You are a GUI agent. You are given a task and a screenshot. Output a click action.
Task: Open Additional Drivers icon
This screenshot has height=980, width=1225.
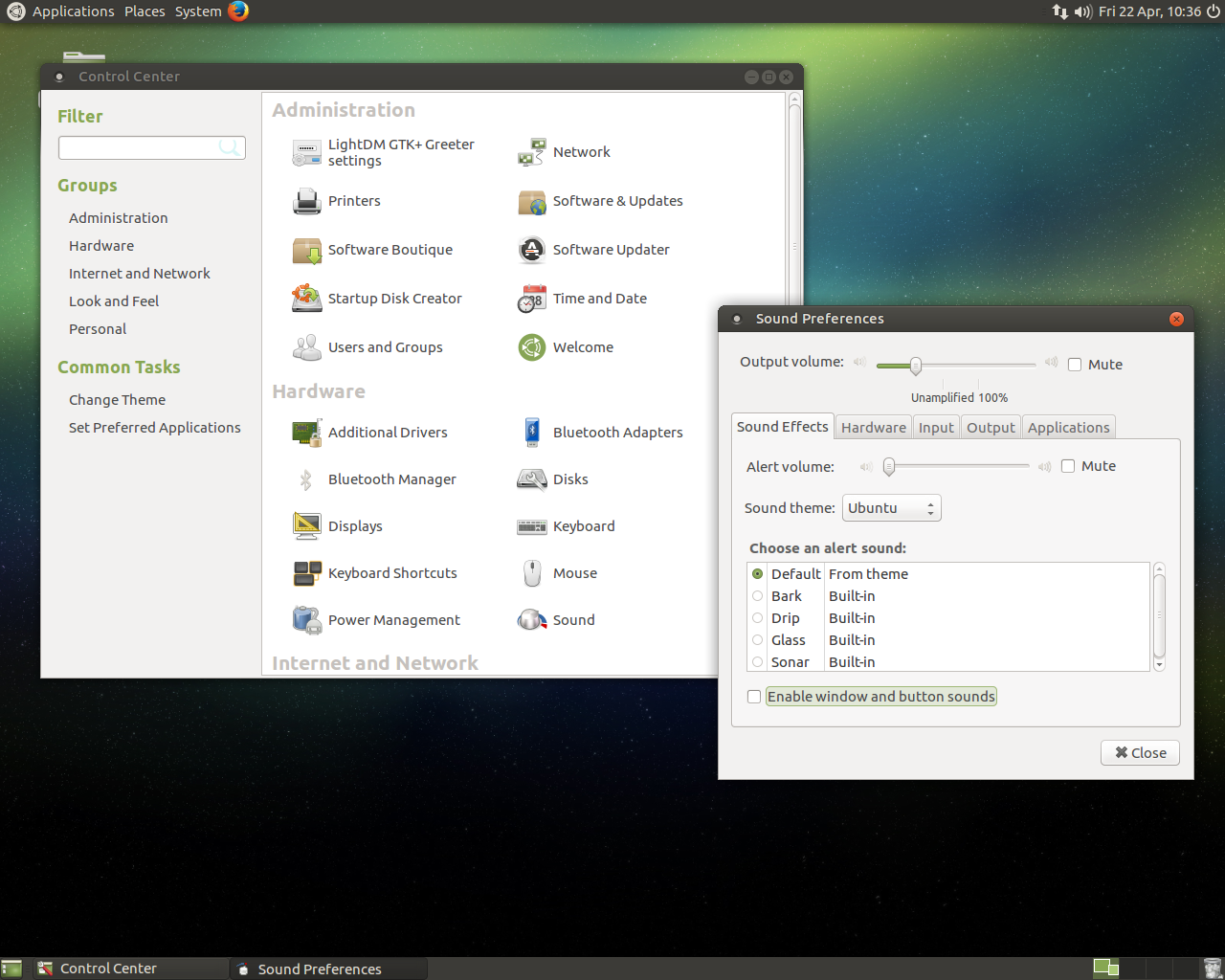pyautogui.click(x=307, y=433)
